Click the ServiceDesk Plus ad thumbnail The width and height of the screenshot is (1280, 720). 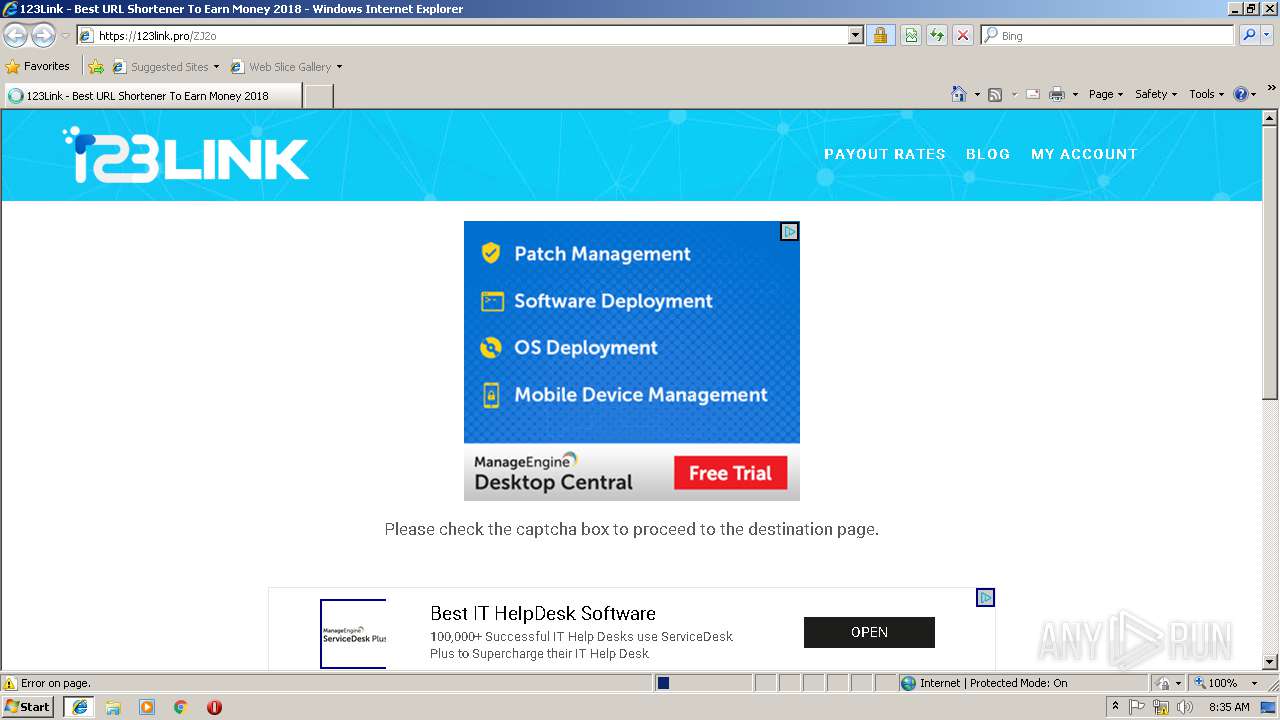pyautogui.click(x=353, y=634)
